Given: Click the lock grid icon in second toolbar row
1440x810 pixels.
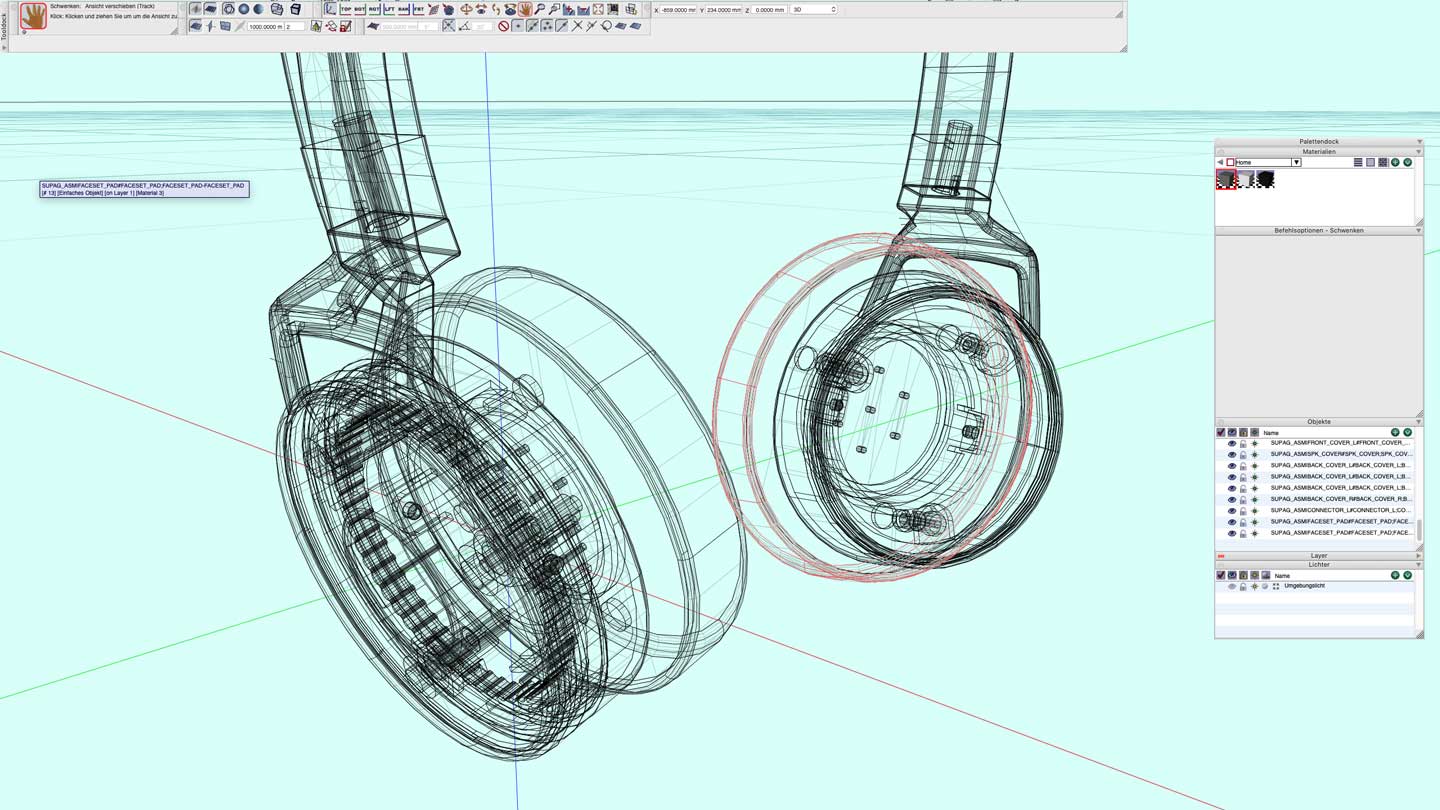Looking at the screenshot, I should tap(345, 26).
